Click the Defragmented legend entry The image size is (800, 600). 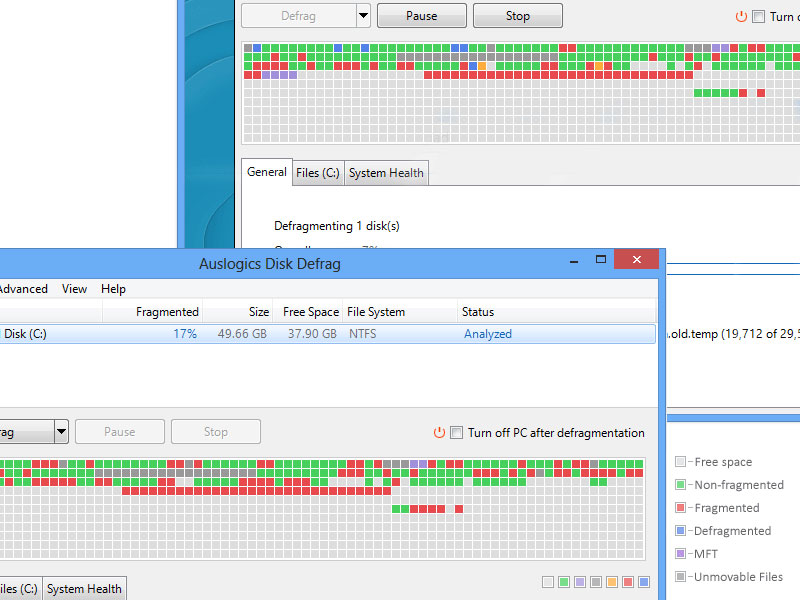(x=723, y=531)
